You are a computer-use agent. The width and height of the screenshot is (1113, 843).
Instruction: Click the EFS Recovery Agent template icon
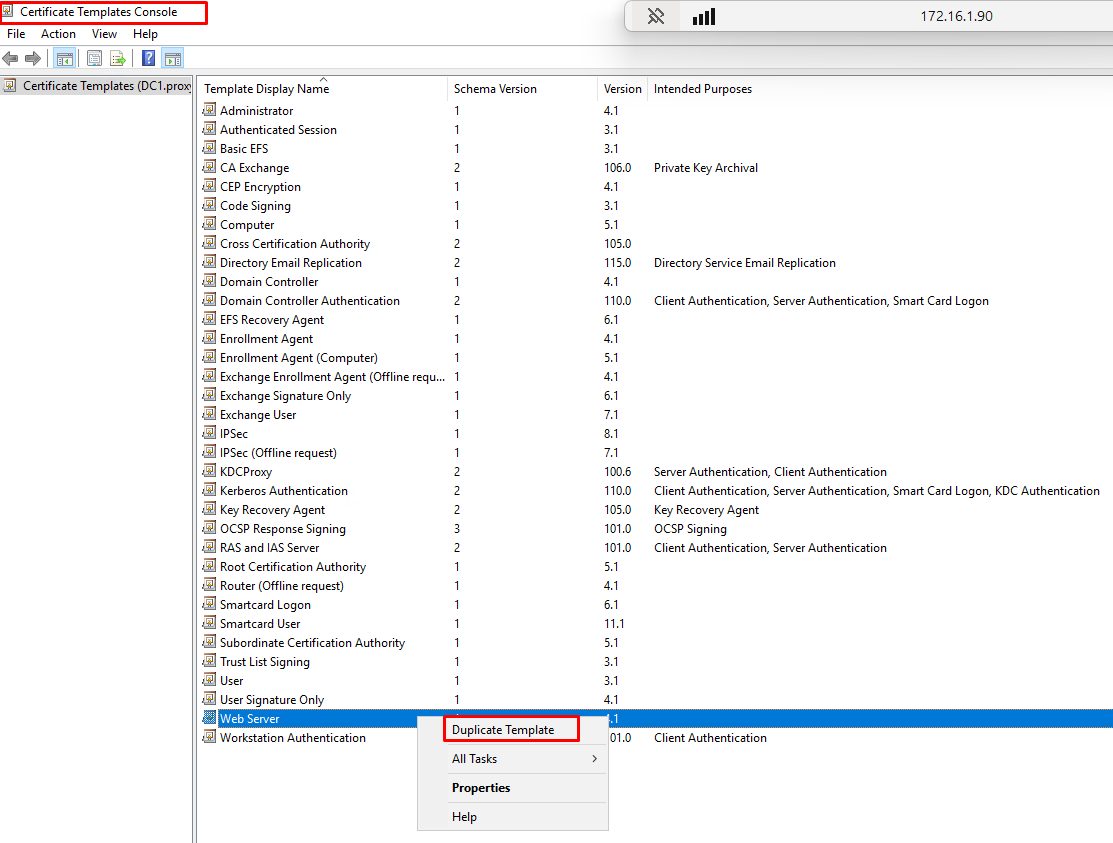209,319
